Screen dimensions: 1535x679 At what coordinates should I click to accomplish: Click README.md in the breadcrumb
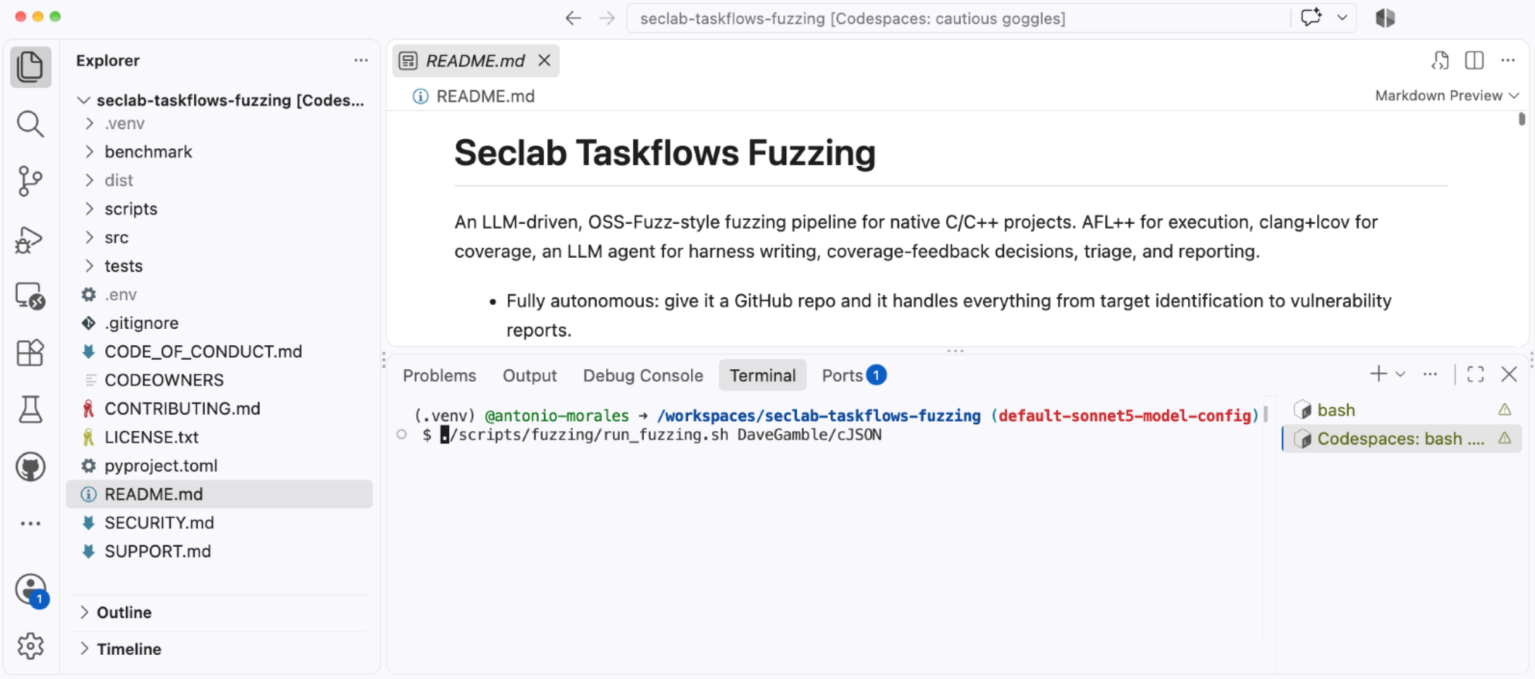(485, 96)
